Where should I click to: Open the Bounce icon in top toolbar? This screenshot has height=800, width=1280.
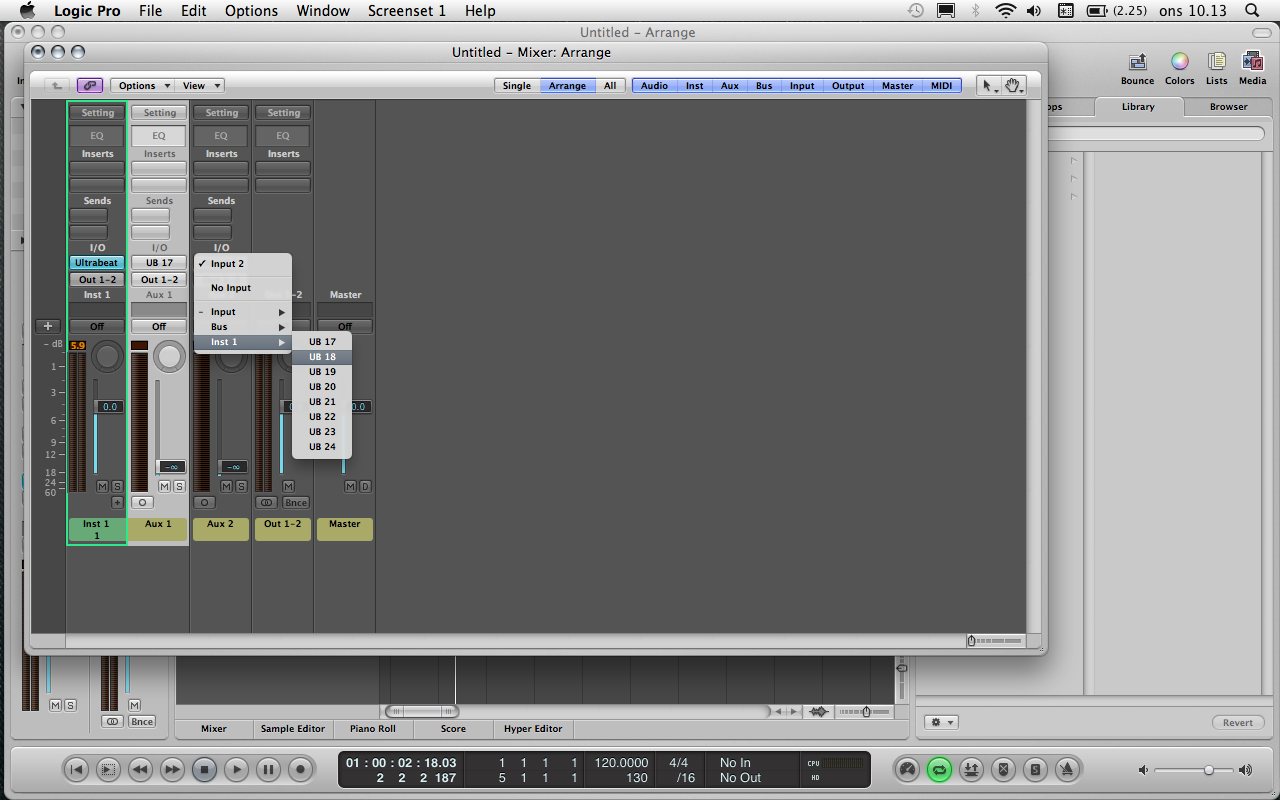[x=1137, y=68]
